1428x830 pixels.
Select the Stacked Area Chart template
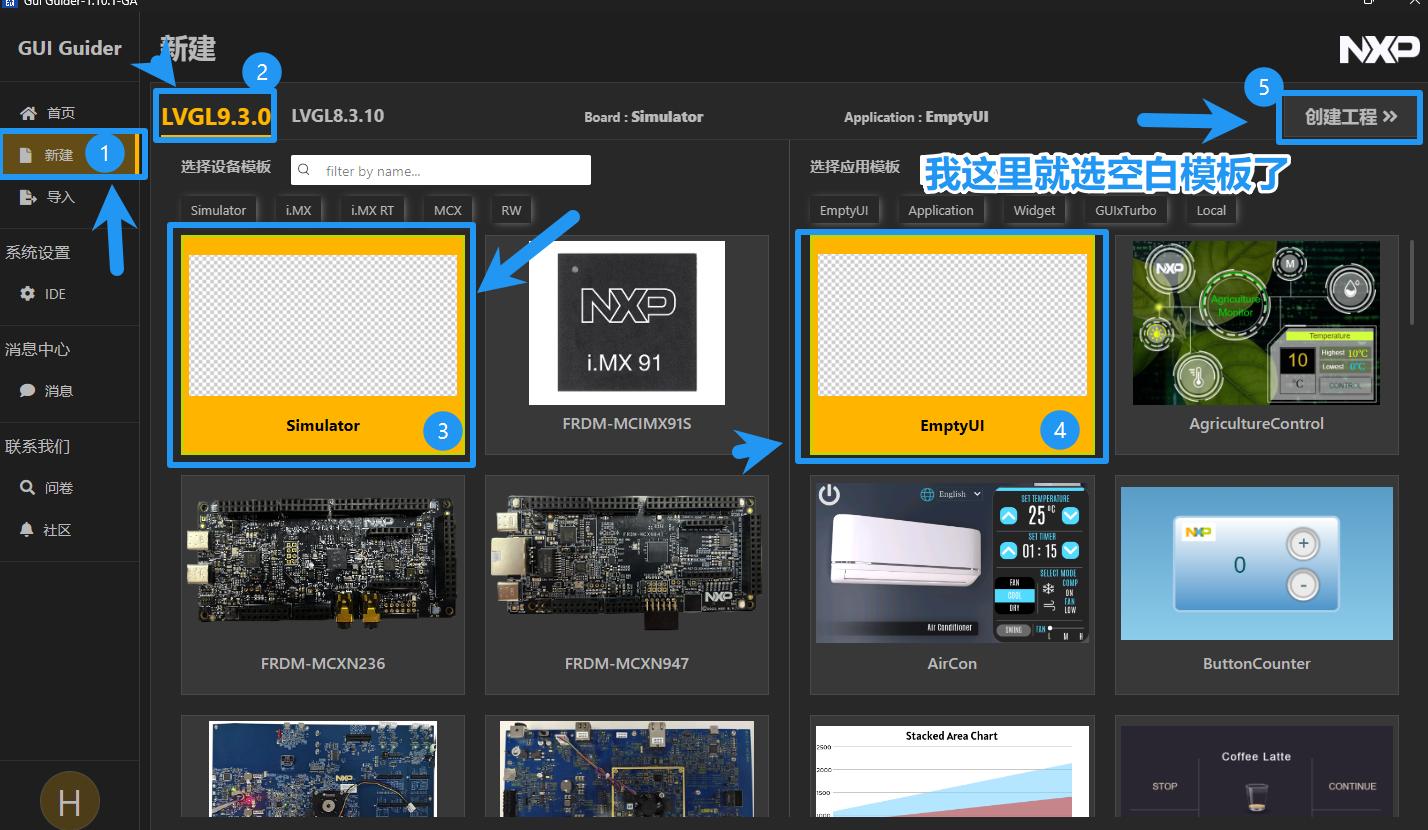coord(952,768)
